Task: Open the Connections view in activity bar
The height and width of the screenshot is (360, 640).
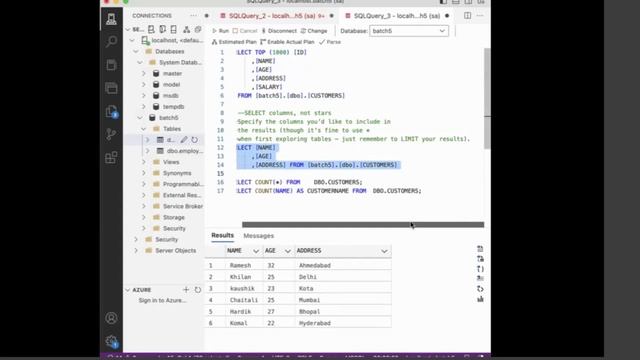Action: (111, 19)
